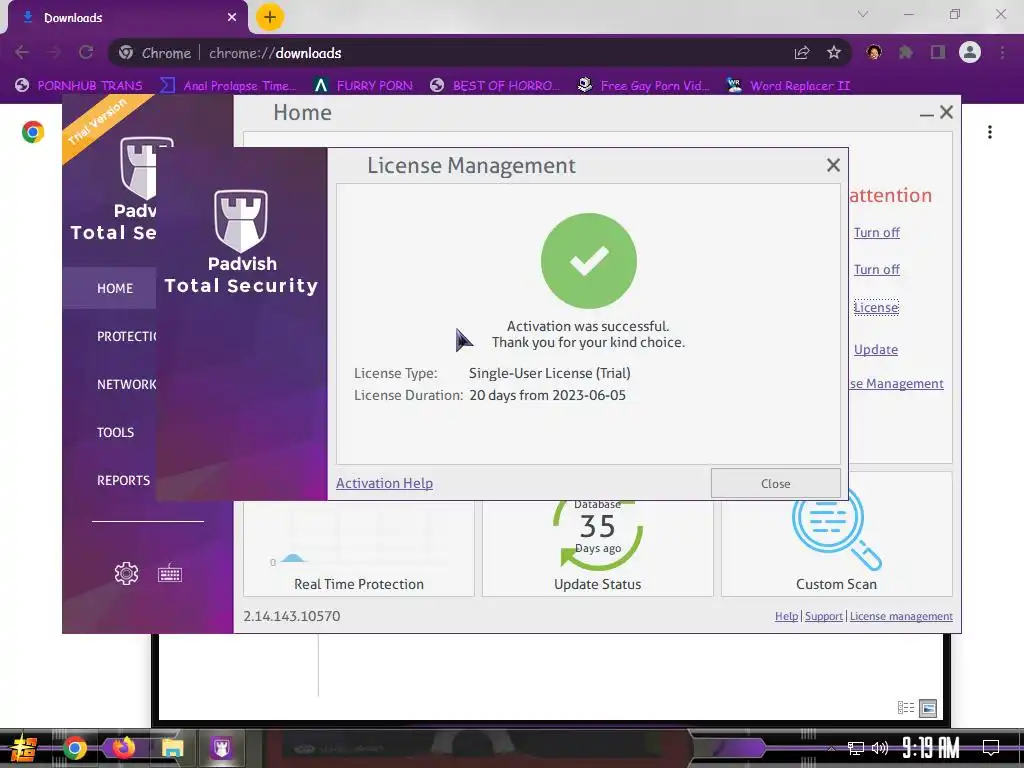Open the Activation Help link

tap(384, 483)
